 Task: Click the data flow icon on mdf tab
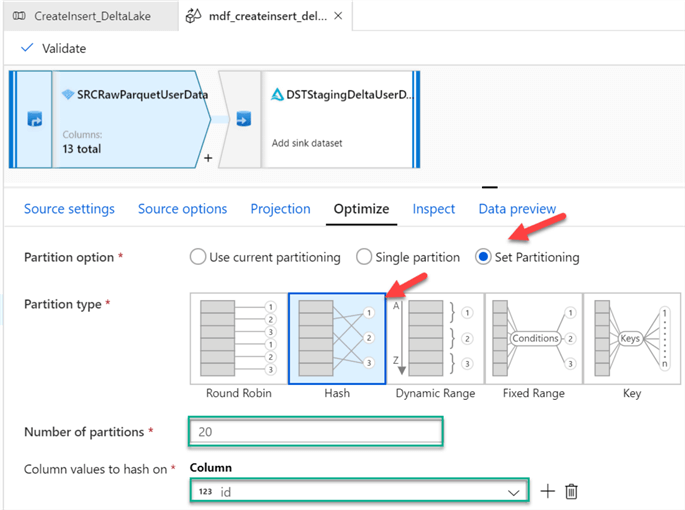194,16
